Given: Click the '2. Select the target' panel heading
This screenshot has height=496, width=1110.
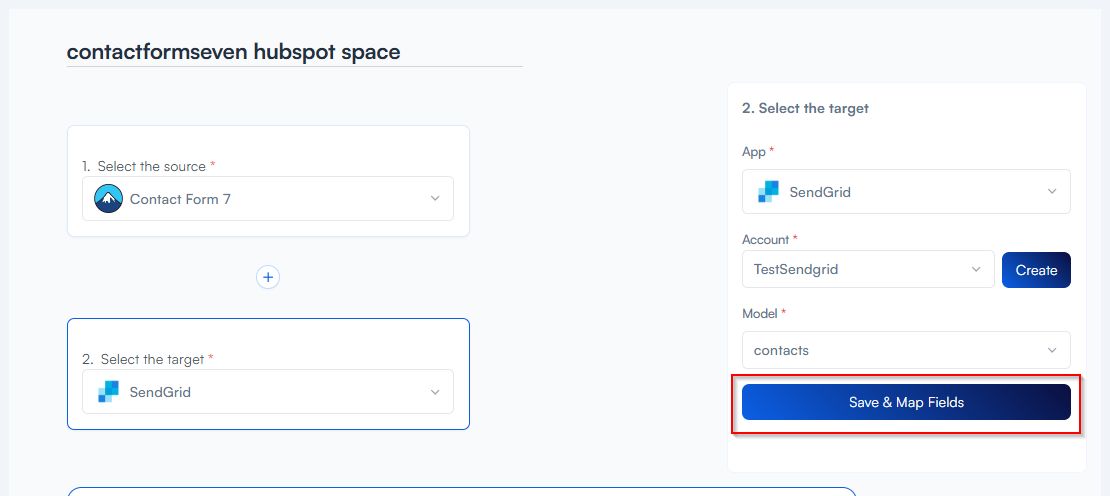Looking at the screenshot, I should (805, 108).
